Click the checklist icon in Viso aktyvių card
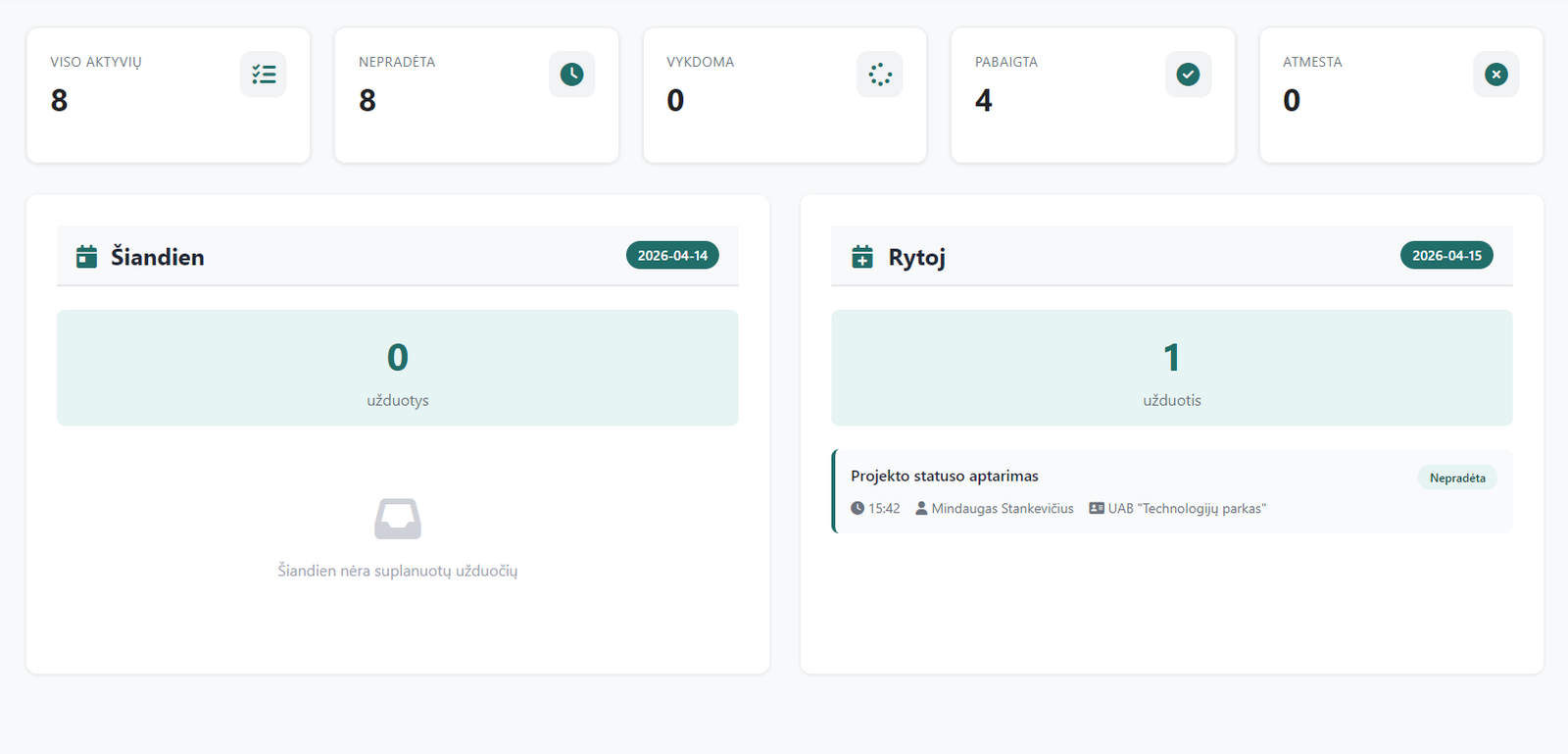The height and width of the screenshot is (754, 1568). pyautogui.click(x=263, y=75)
